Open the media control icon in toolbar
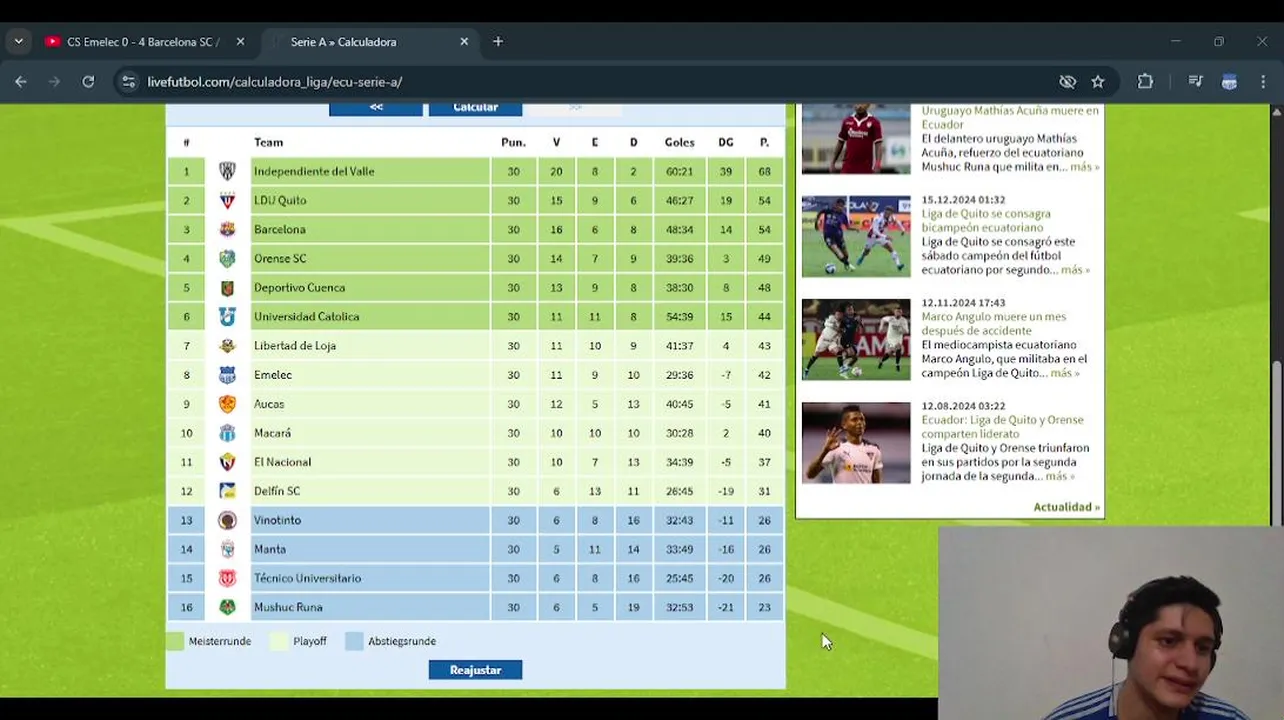 coord(1195,82)
